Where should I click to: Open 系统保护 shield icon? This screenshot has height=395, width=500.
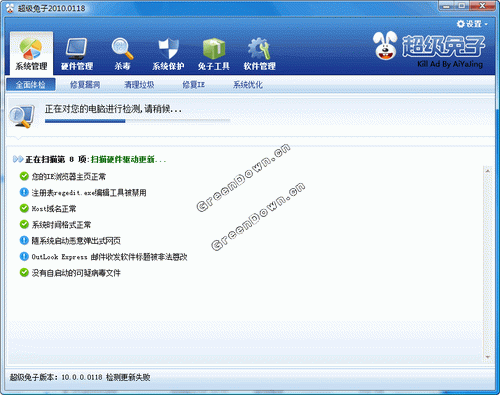pos(168,48)
